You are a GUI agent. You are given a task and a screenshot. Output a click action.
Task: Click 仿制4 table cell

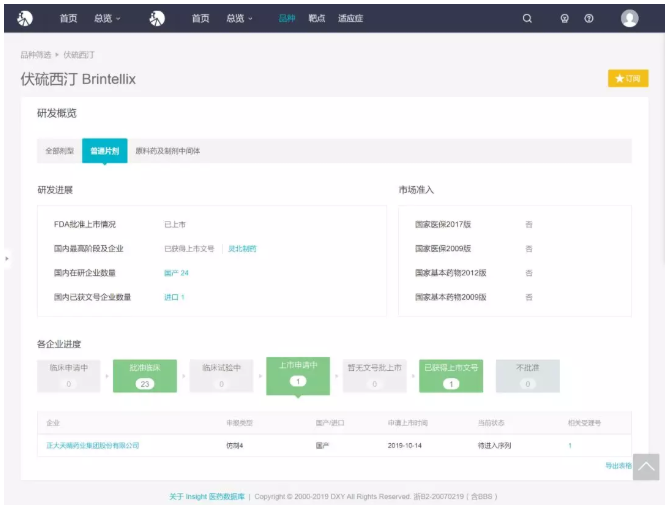click(x=235, y=446)
